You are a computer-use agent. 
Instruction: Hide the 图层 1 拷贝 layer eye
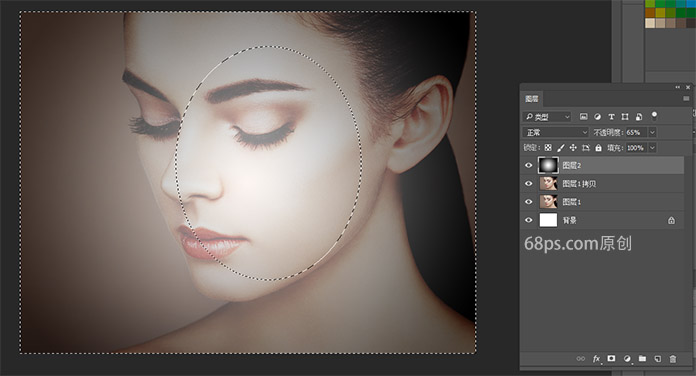(528, 183)
